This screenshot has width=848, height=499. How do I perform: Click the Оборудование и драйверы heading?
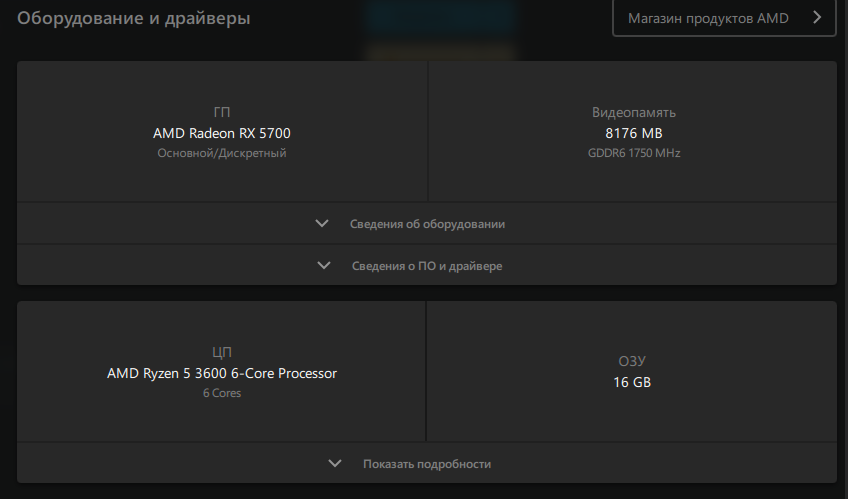[x=134, y=18]
